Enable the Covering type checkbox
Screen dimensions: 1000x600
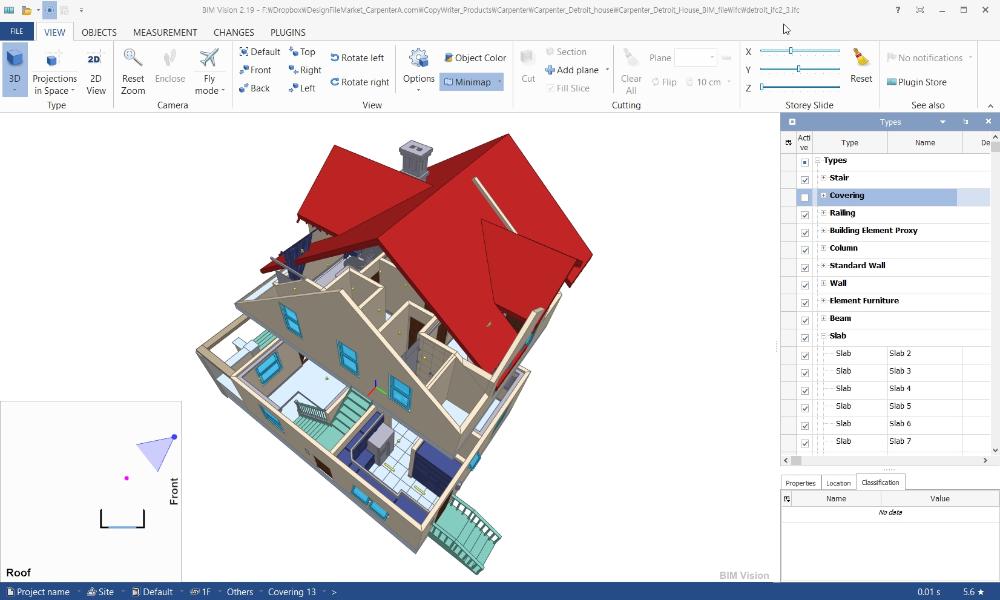click(x=804, y=198)
